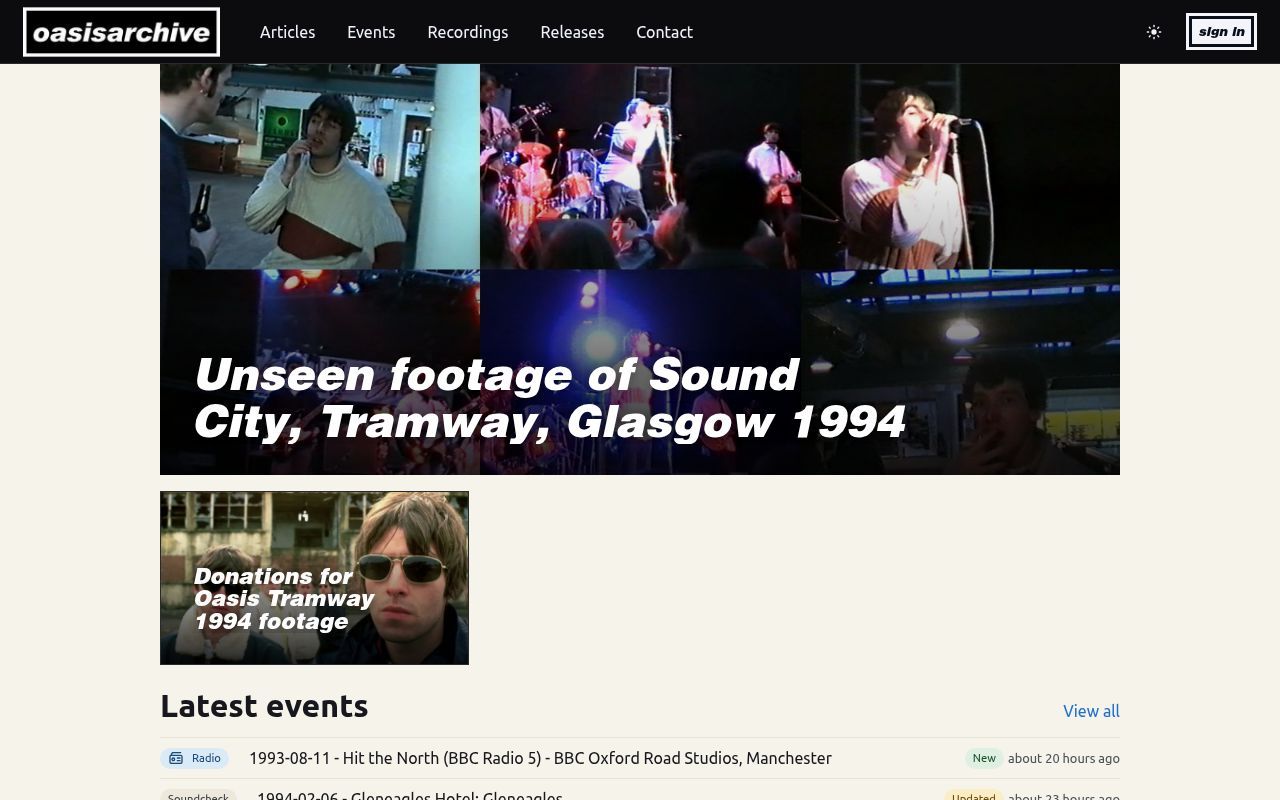Navigate to Releases
1280x800 pixels.
click(x=572, y=32)
